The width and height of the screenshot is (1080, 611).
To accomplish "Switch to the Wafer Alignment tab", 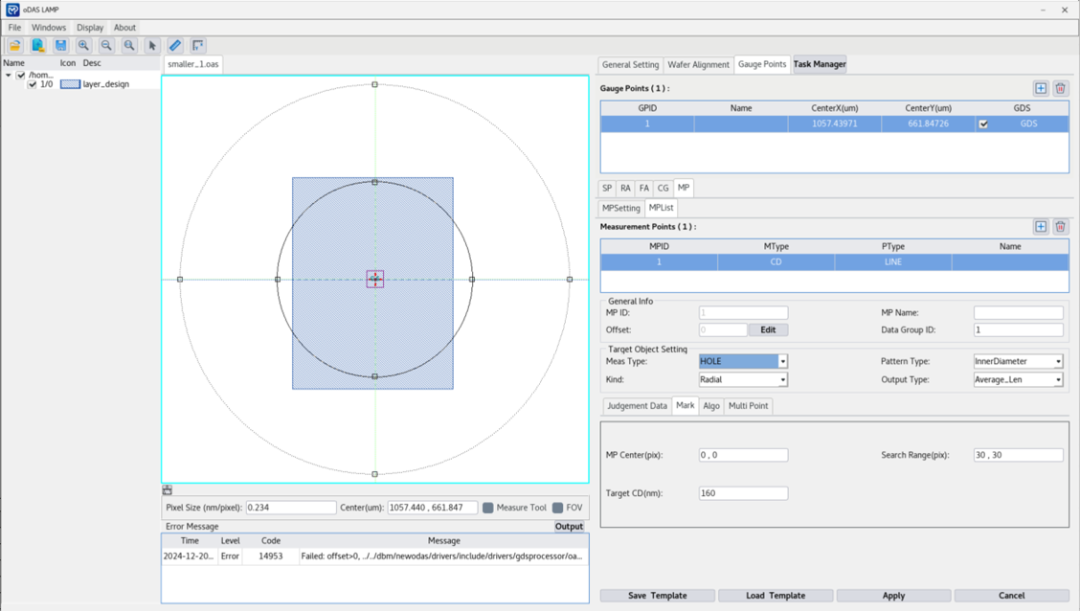I will click(x=698, y=64).
